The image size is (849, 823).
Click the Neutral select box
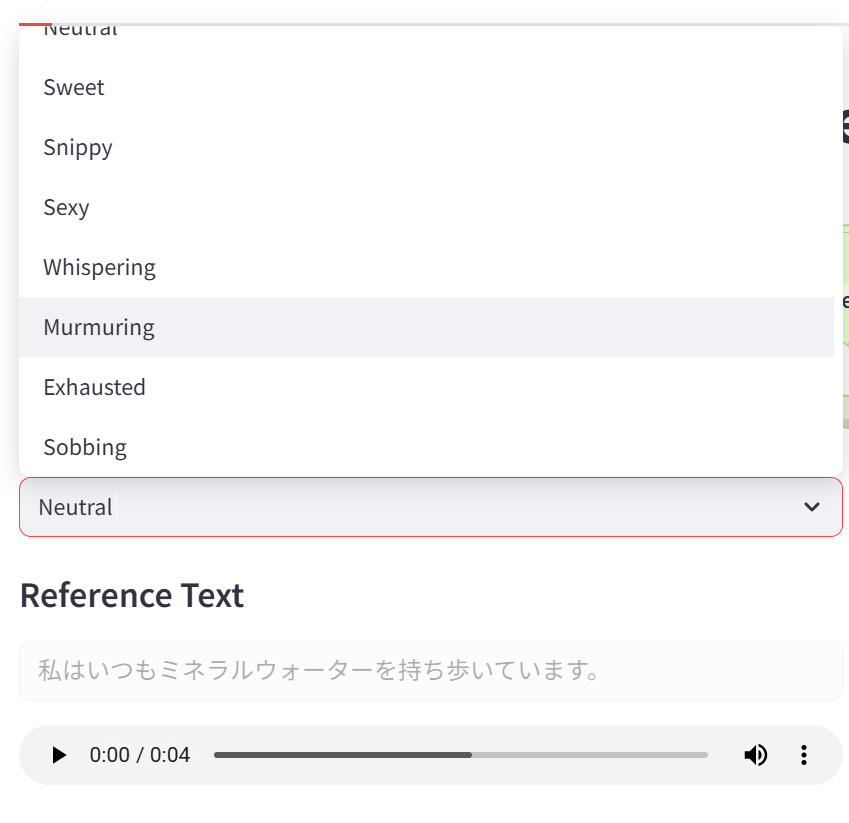pos(400,507)
